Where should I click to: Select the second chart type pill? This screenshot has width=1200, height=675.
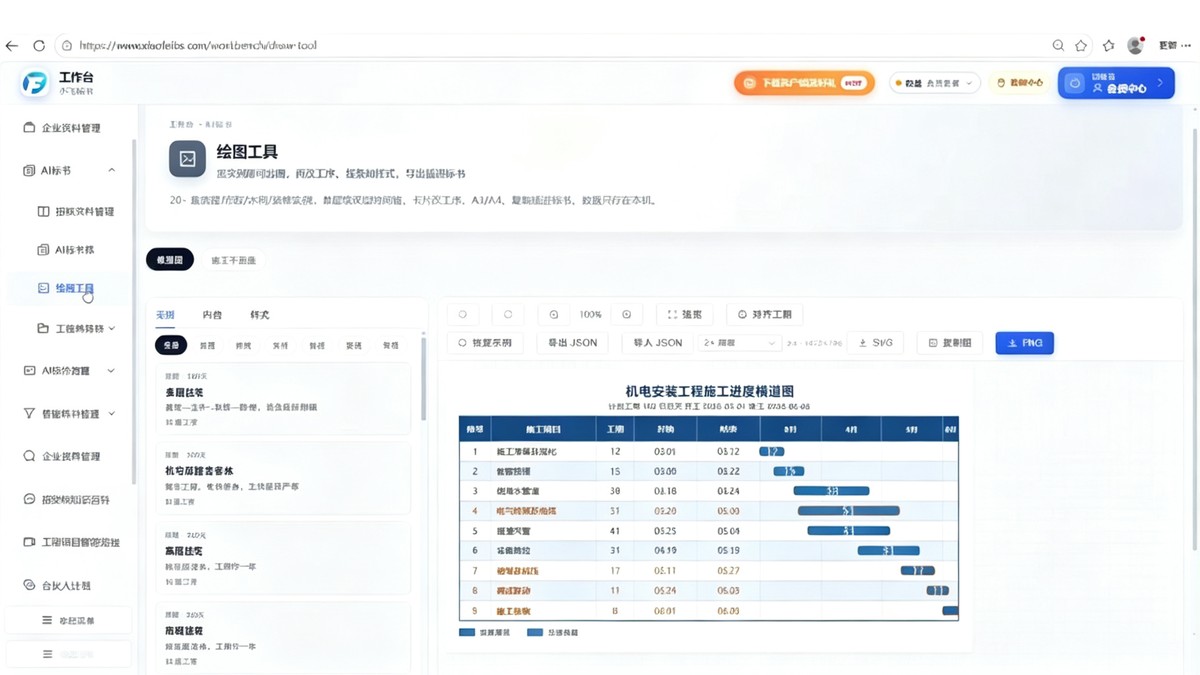[x=233, y=260]
